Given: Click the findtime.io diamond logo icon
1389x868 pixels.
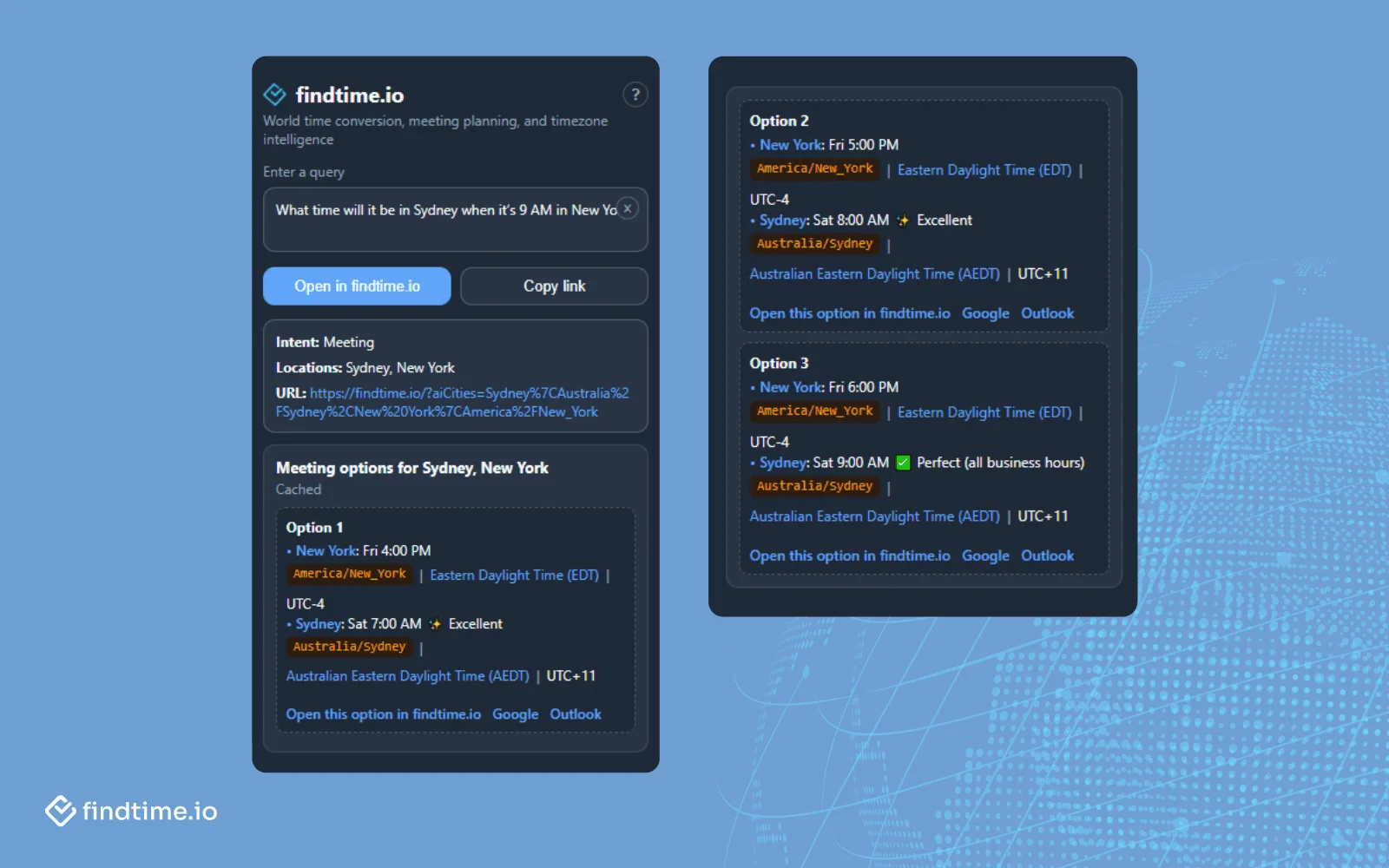Looking at the screenshot, I should point(274,95).
